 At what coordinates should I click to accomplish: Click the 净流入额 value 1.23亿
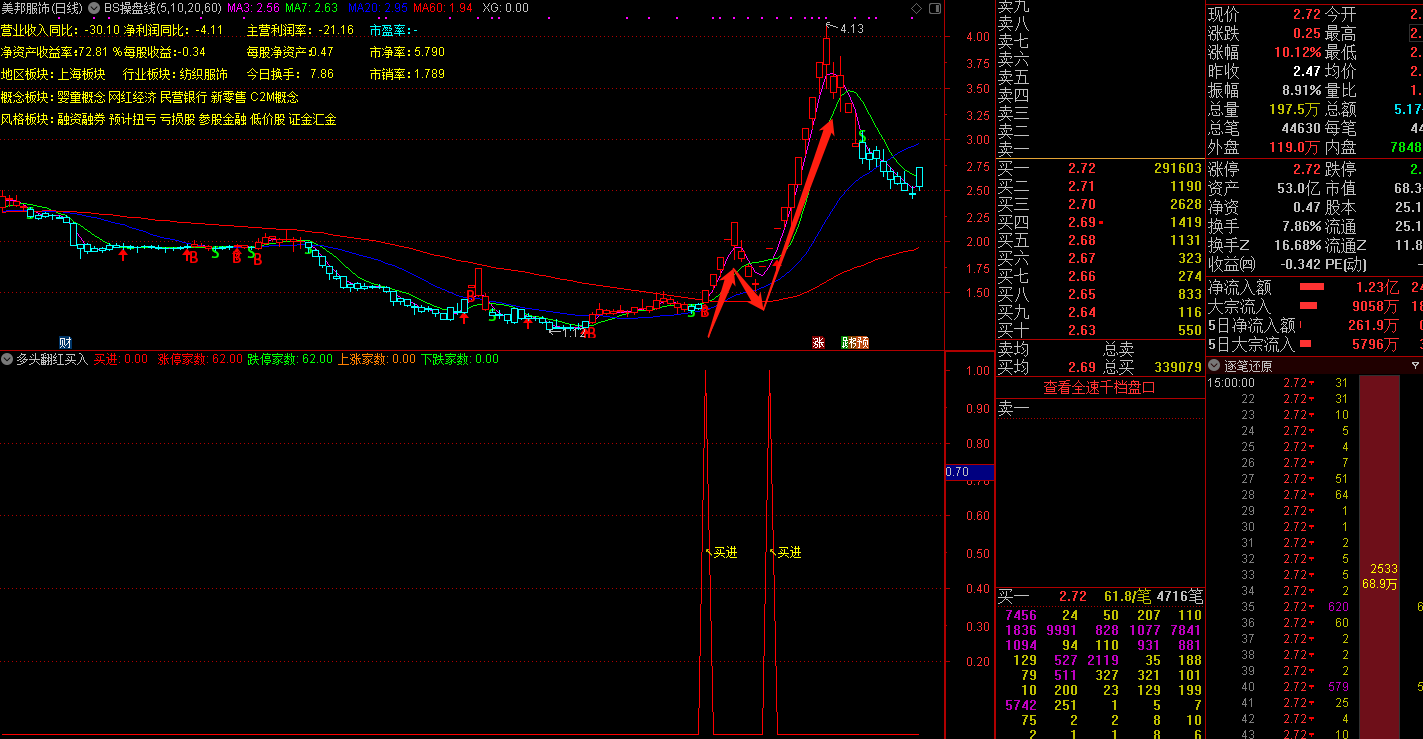[1378, 287]
